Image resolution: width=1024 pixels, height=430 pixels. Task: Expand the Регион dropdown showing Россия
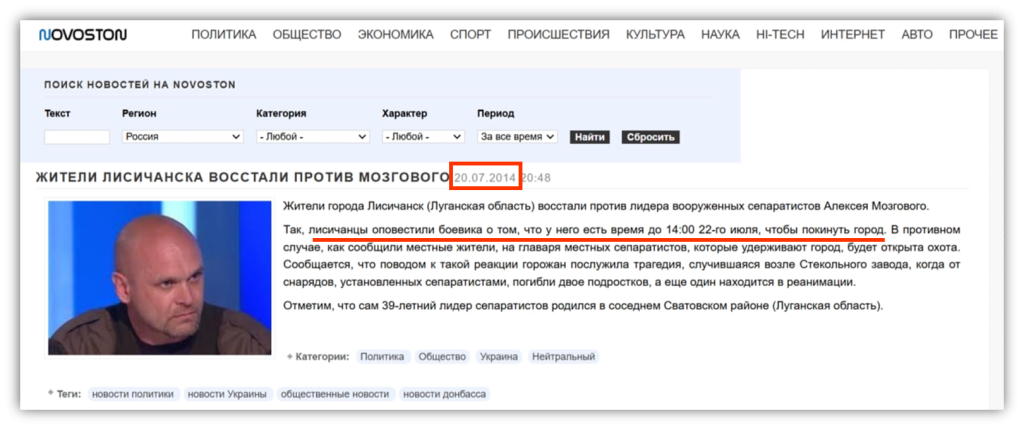tap(183, 137)
